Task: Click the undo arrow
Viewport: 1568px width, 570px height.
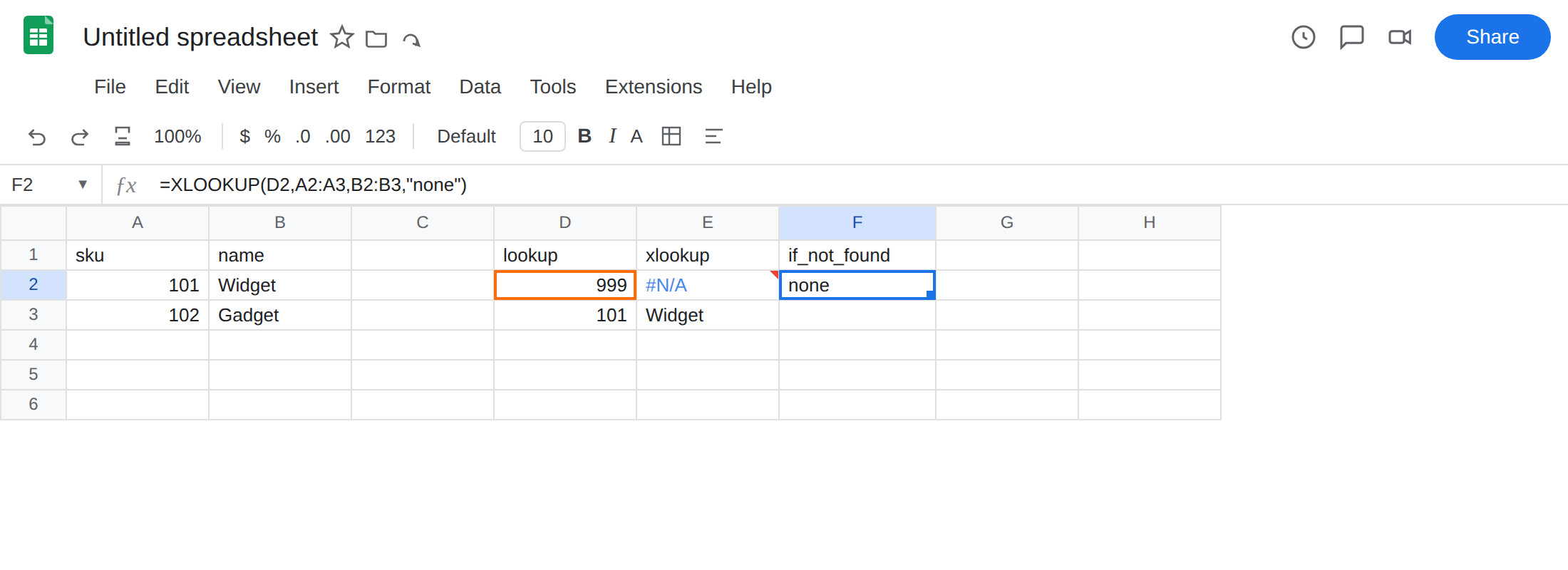Action: pos(37,136)
